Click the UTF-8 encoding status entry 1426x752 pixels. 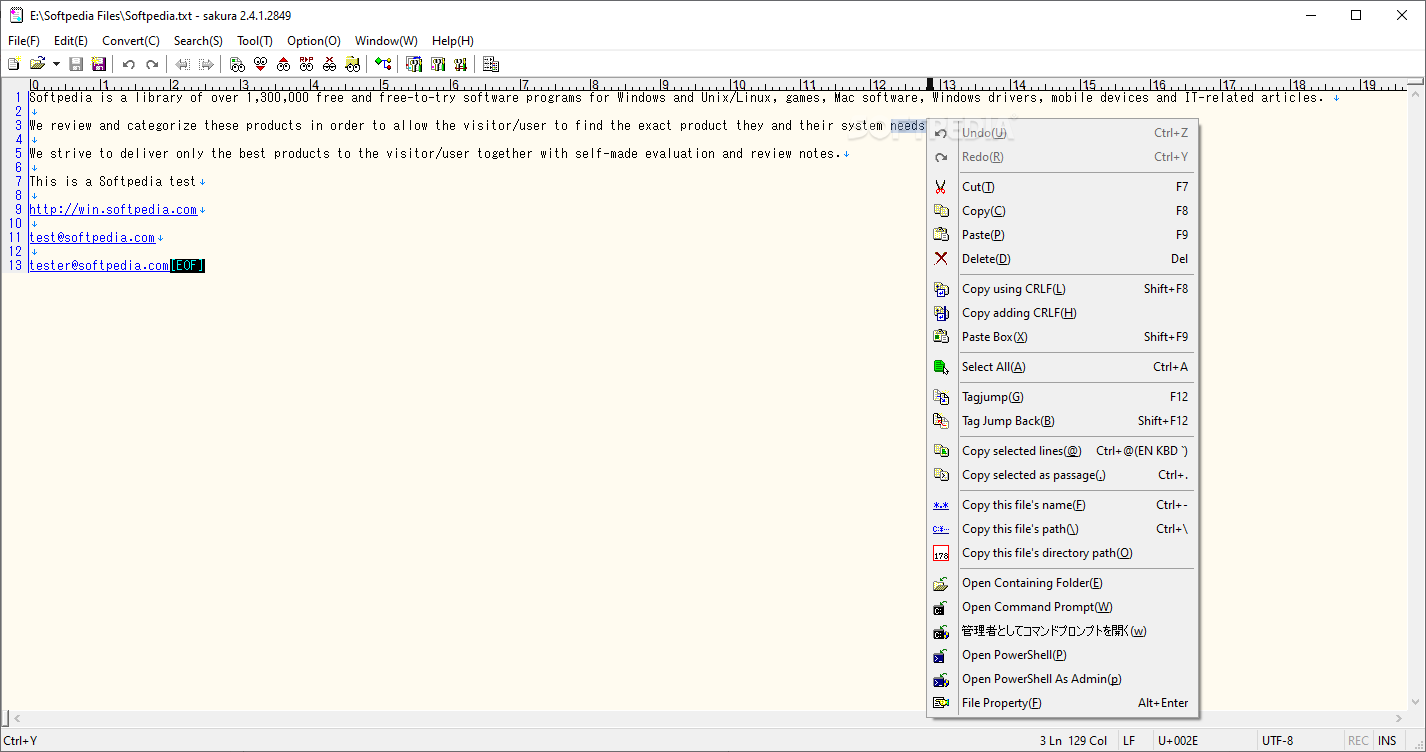click(1277, 741)
